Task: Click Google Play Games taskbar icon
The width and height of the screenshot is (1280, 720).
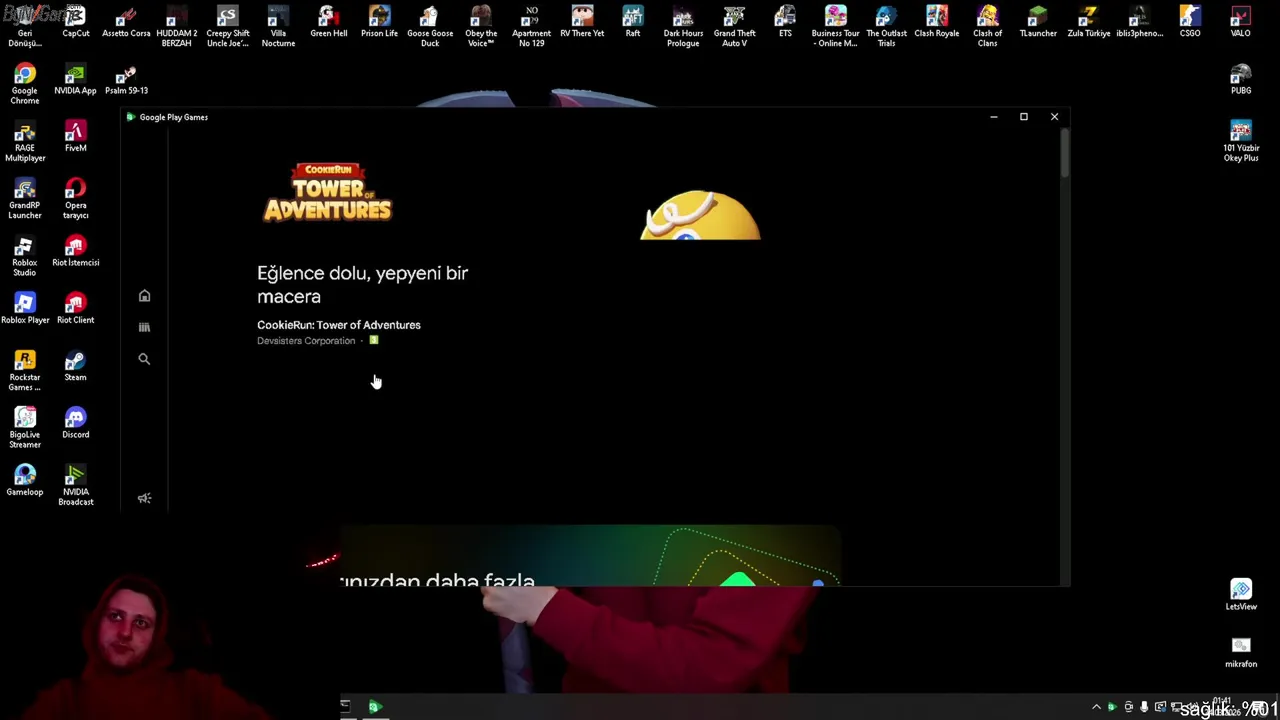Action: click(x=375, y=707)
